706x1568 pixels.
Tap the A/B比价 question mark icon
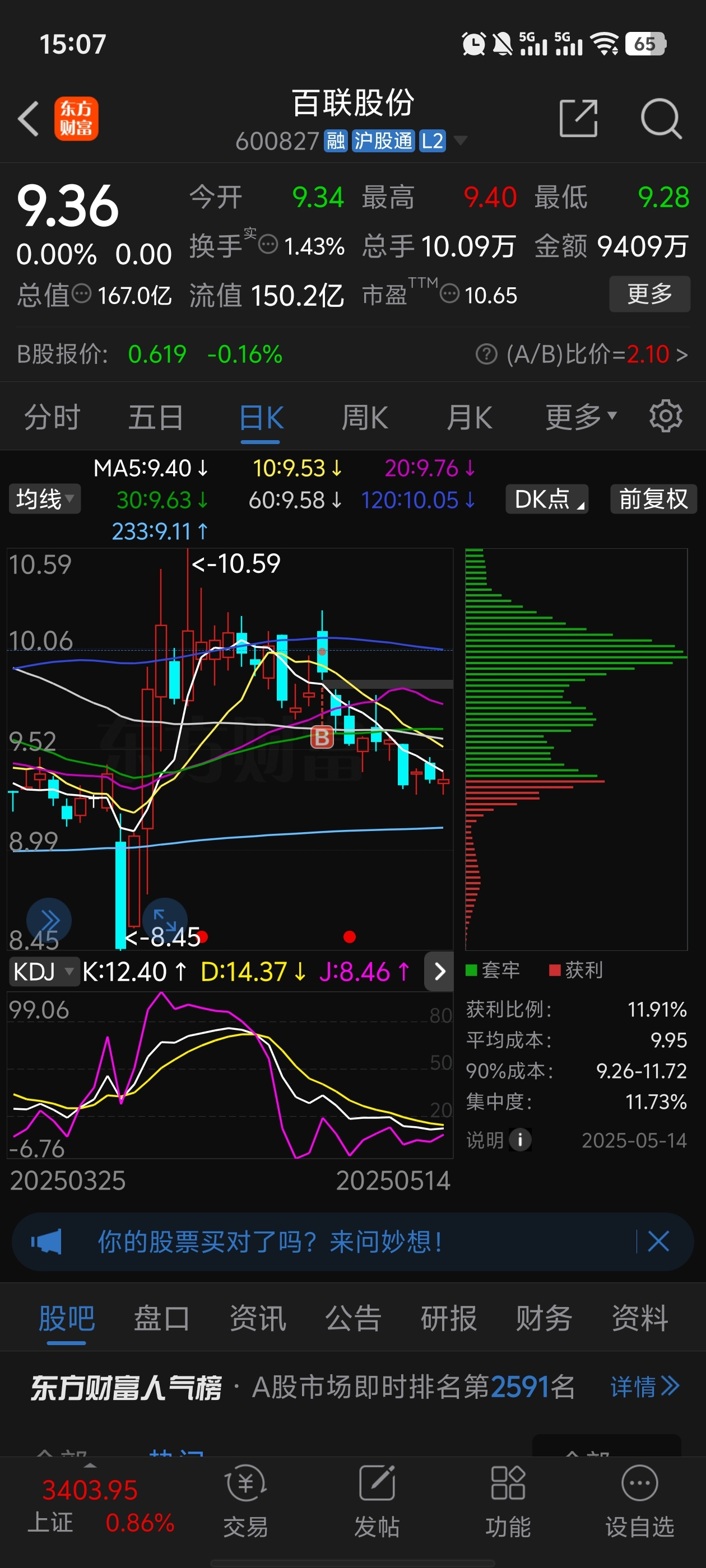pyautogui.click(x=486, y=354)
